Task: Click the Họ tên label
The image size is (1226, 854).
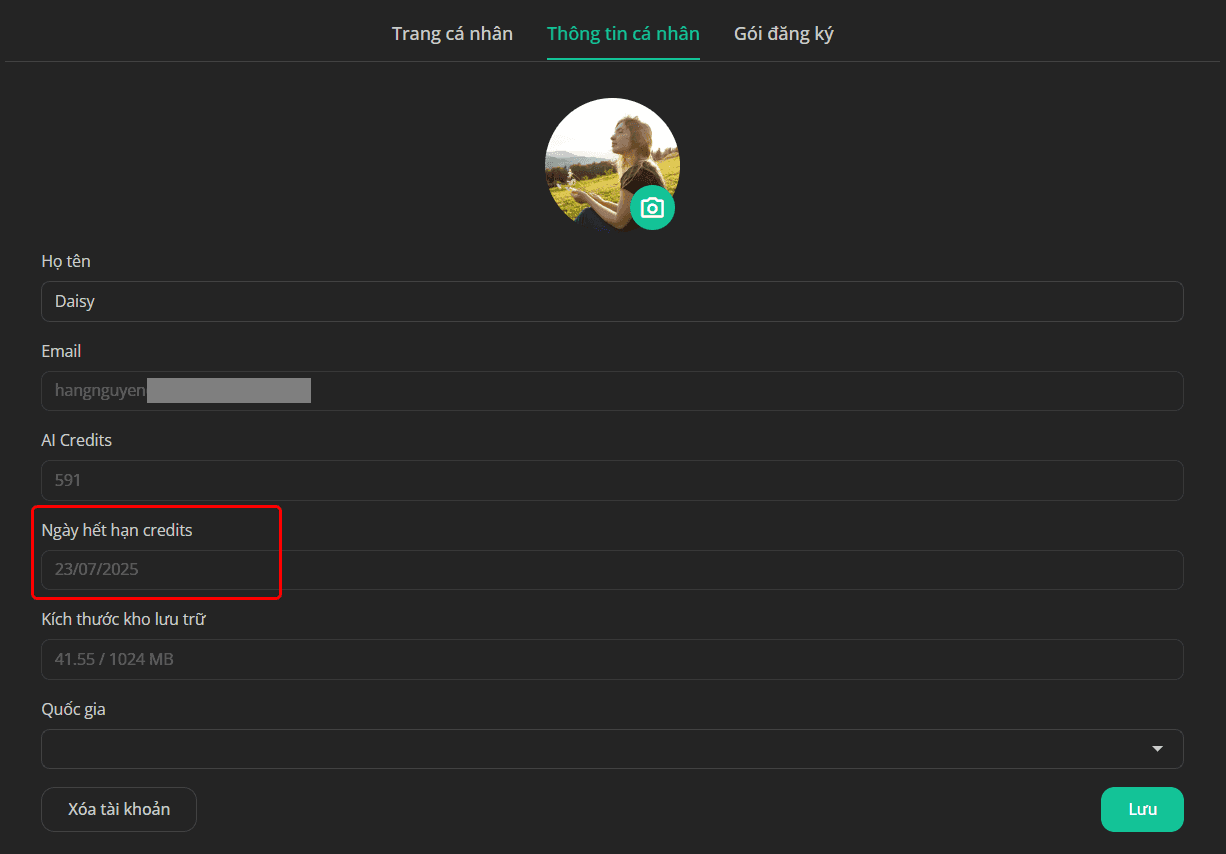Action: [x=66, y=261]
